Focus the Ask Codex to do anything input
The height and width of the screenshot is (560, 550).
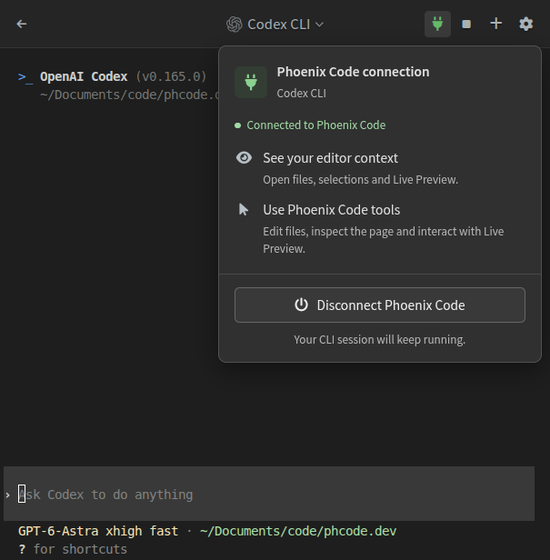click(x=269, y=494)
